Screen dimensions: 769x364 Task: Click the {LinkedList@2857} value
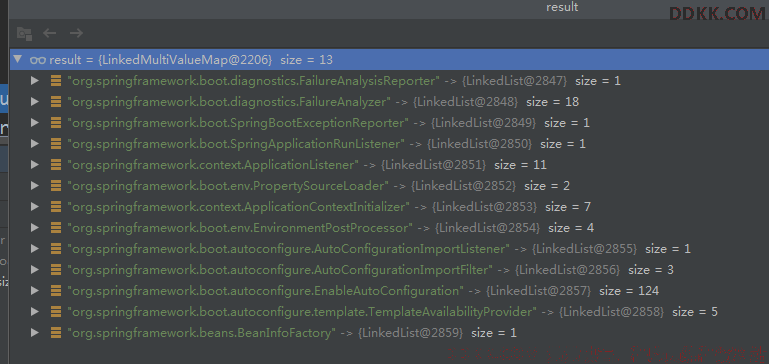coord(538,290)
